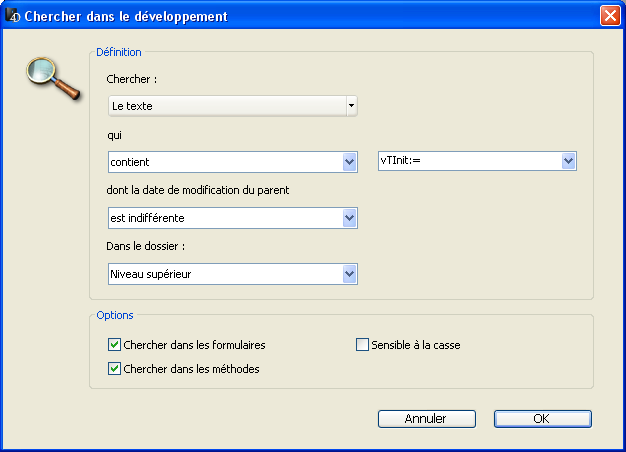Expand the 'est indifférente' date dropdown
This screenshot has width=626, height=452.
click(x=349, y=218)
